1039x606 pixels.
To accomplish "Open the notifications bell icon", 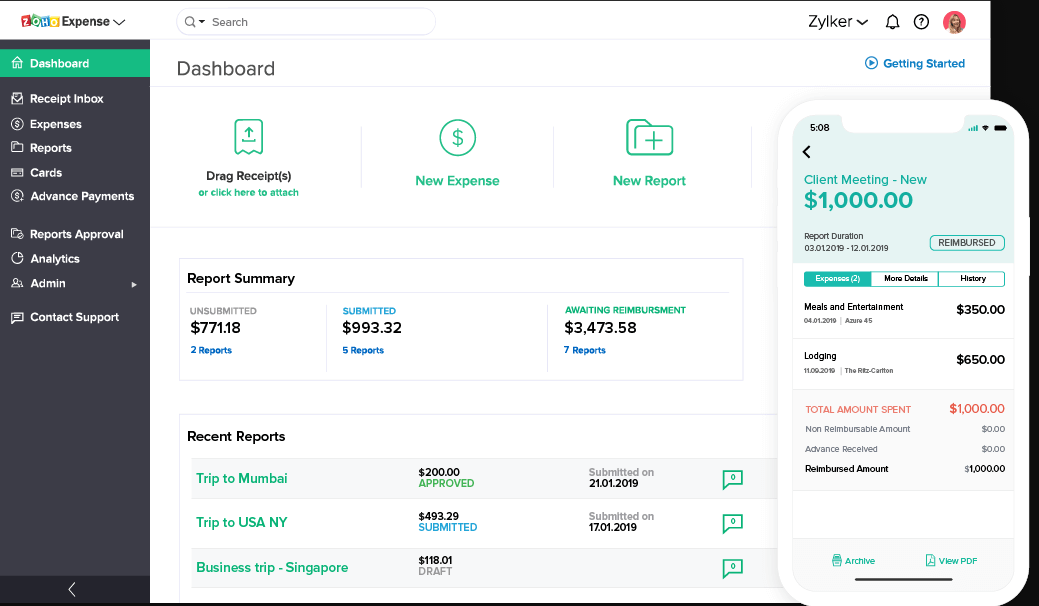I will point(893,22).
